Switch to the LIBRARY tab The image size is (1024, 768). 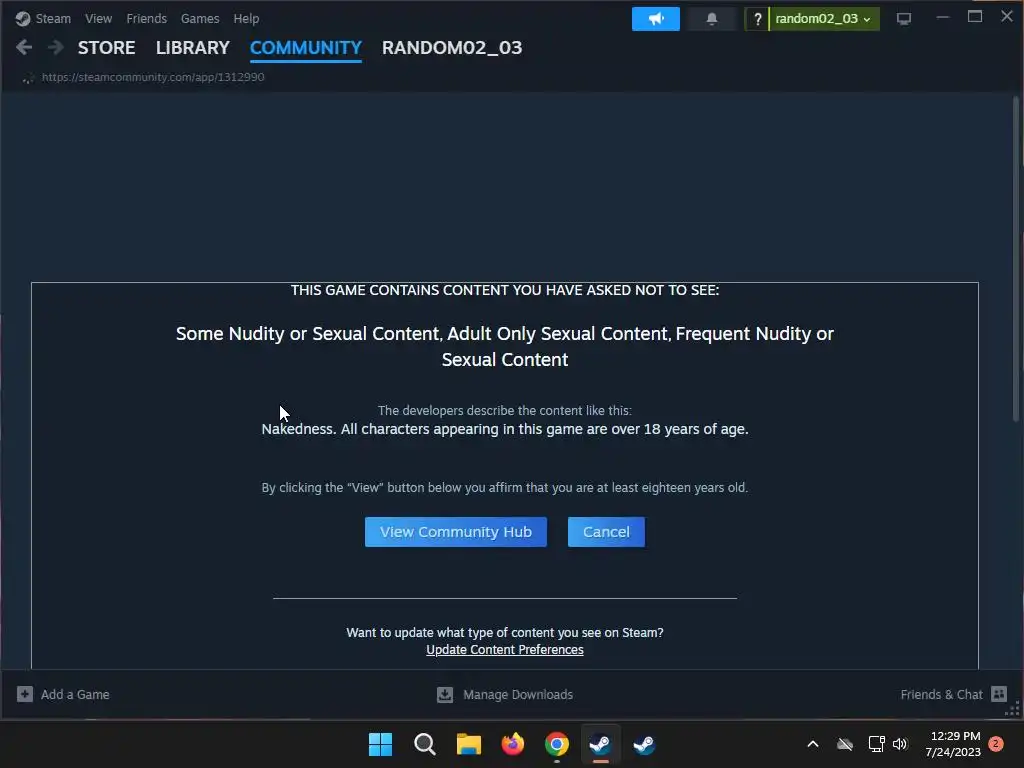click(x=193, y=48)
